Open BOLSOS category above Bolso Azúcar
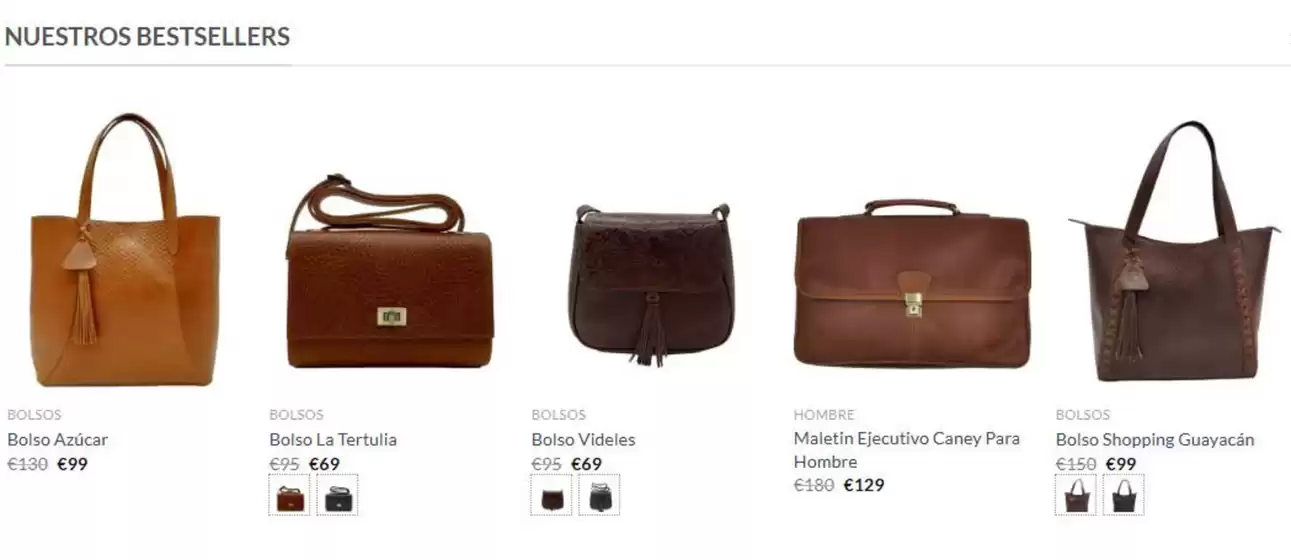 (34, 414)
